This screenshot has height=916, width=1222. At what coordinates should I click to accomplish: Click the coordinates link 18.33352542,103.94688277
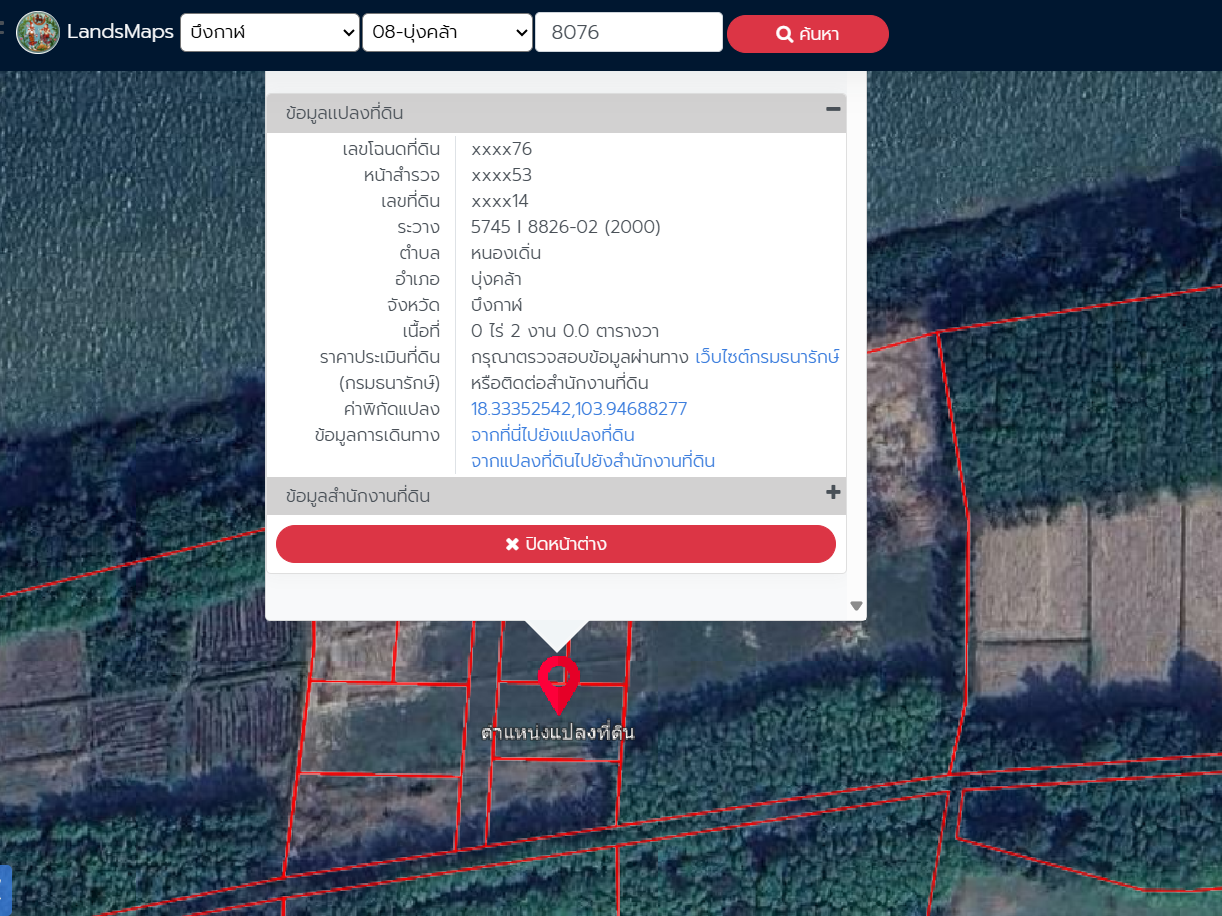[x=579, y=409]
